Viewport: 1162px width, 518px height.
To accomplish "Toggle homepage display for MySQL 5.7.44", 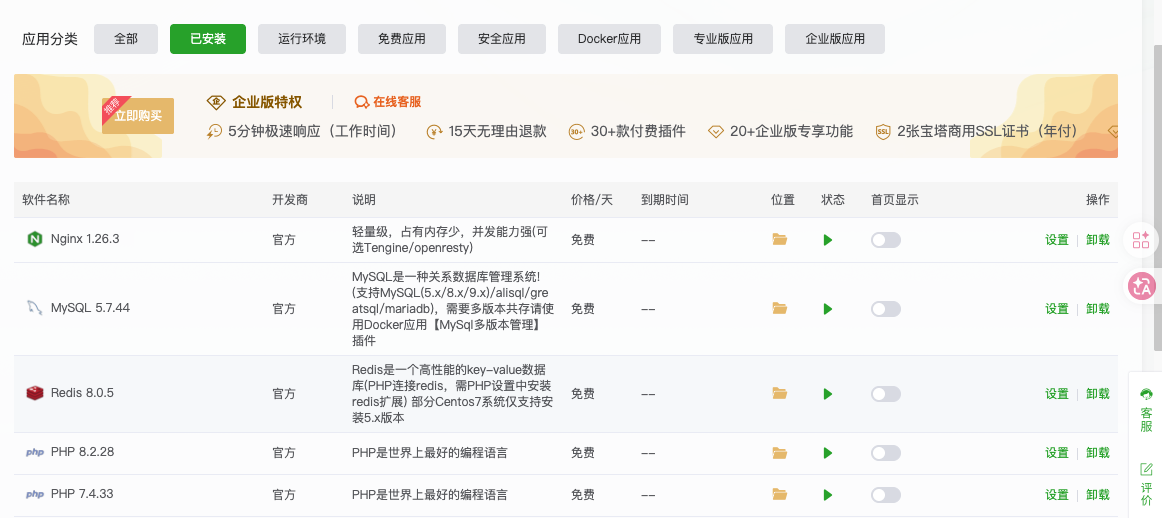I will (885, 309).
